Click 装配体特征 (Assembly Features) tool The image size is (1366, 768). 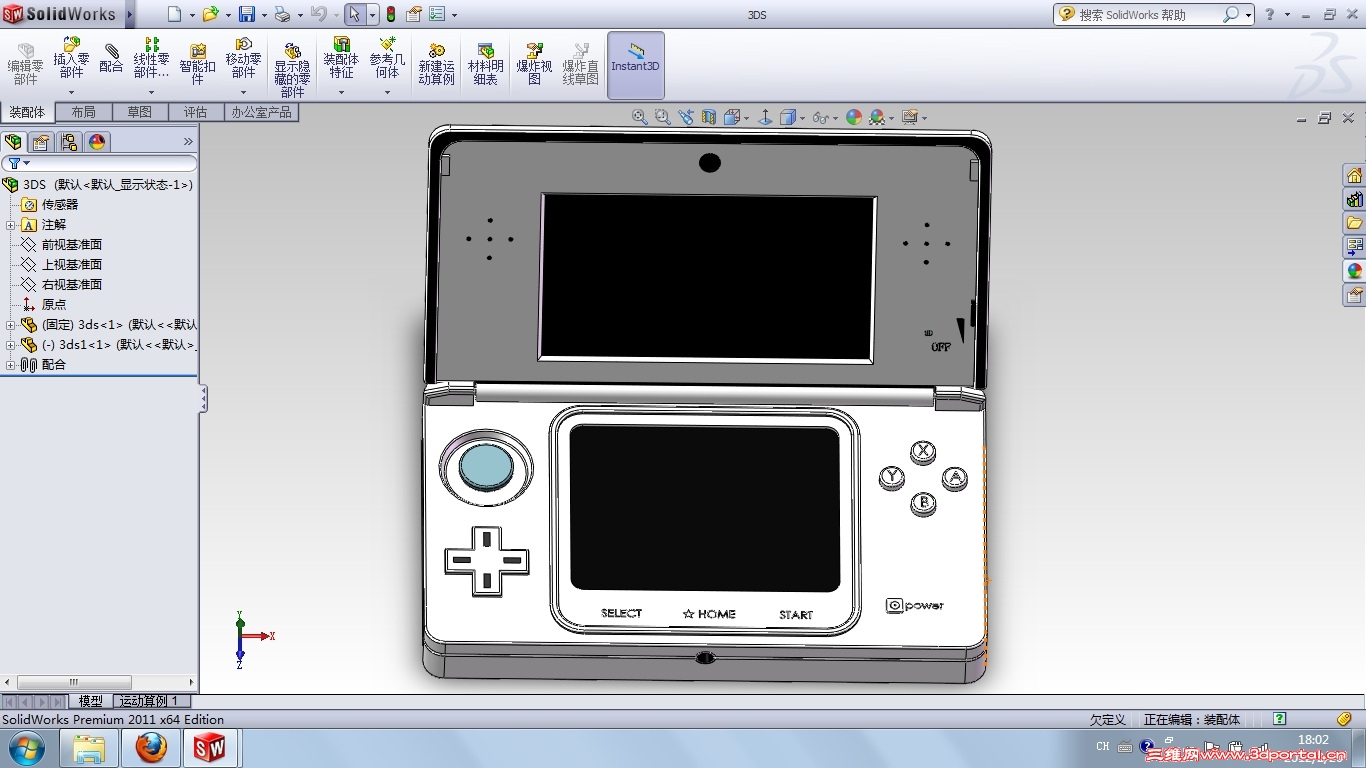pos(341,59)
